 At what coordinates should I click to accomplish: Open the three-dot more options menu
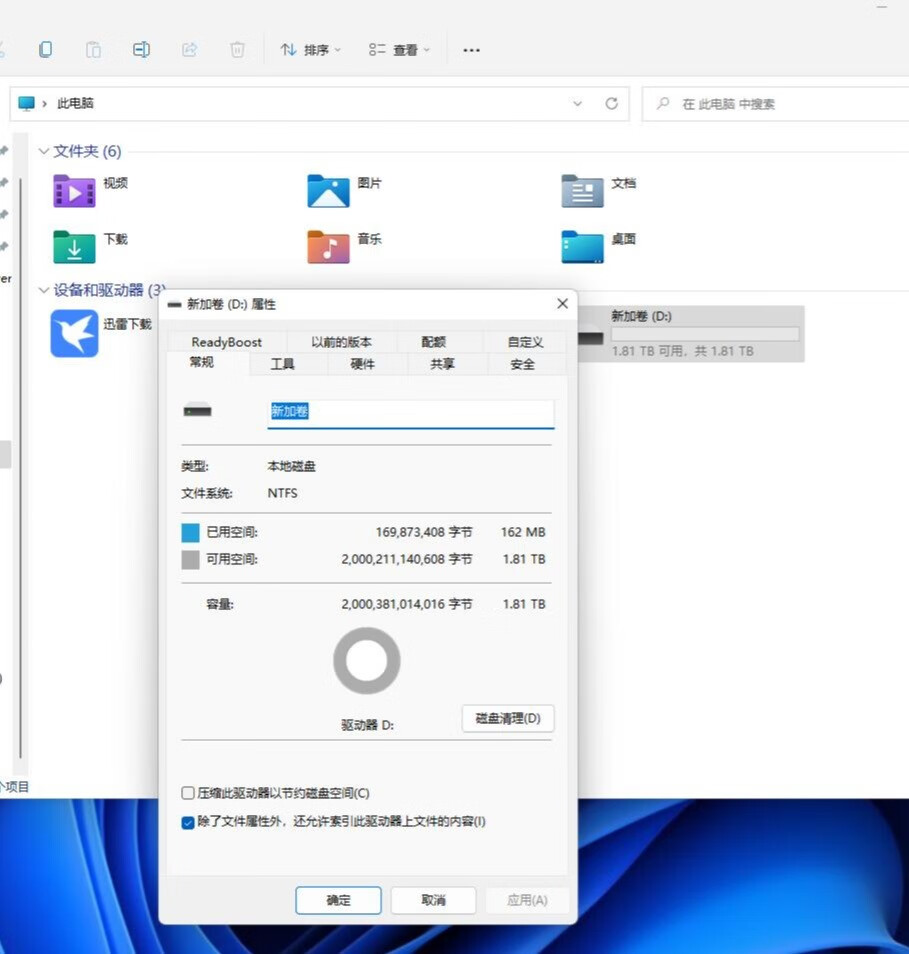click(x=471, y=50)
